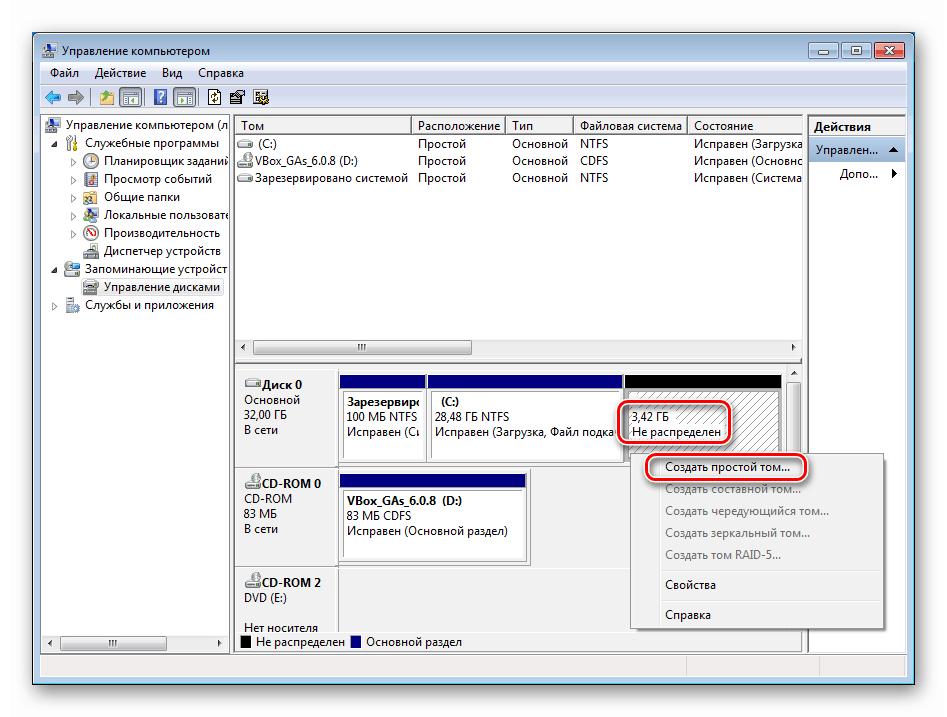Collapse the Служебные программы tree node
This screenshot has height=717, width=947.
pyautogui.click(x=54, y=144)
